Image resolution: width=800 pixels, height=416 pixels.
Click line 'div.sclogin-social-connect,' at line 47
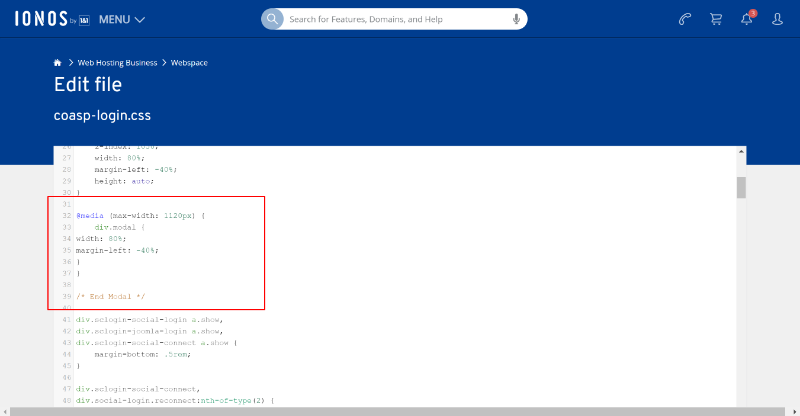click(138, 389)
